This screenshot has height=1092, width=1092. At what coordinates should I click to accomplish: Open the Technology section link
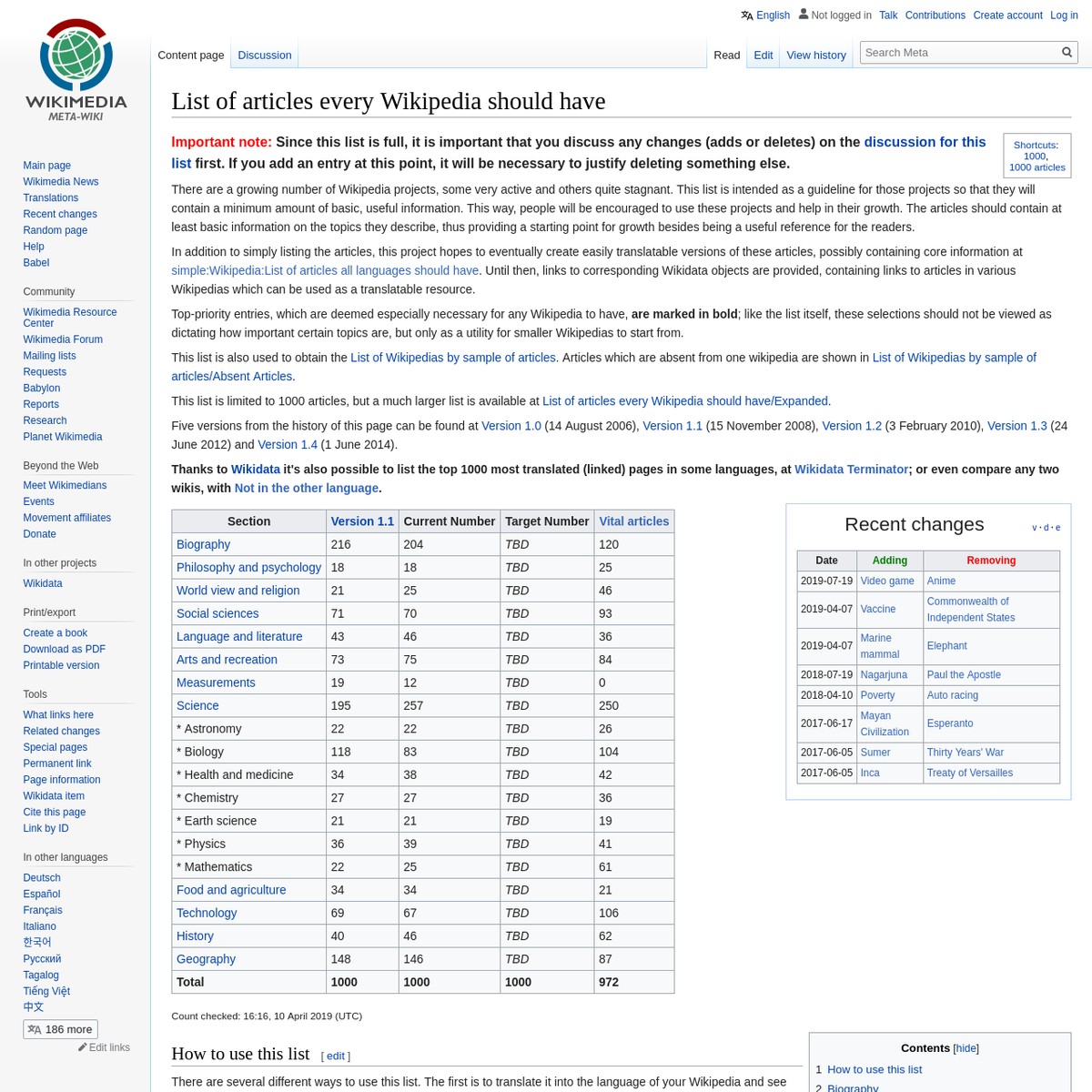[207, 913]
